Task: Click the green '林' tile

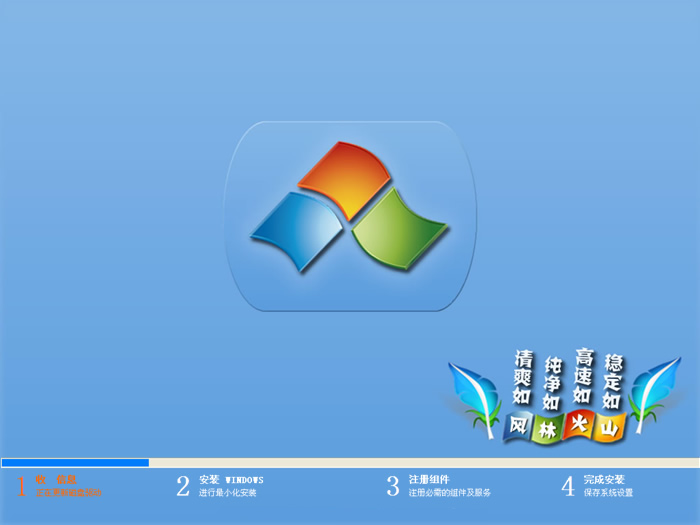Action: [548, 429]
